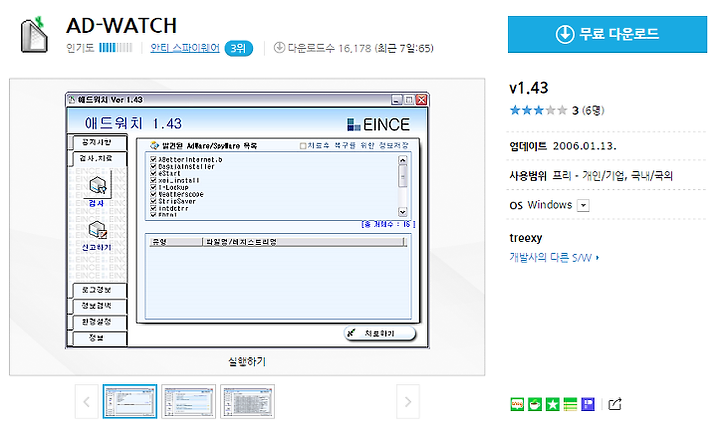Image resolution: width=720 pixels, height=438 pixels.
Task: Open the external share arrow icon
Action: pyautogui.click(x=615, y=404)
